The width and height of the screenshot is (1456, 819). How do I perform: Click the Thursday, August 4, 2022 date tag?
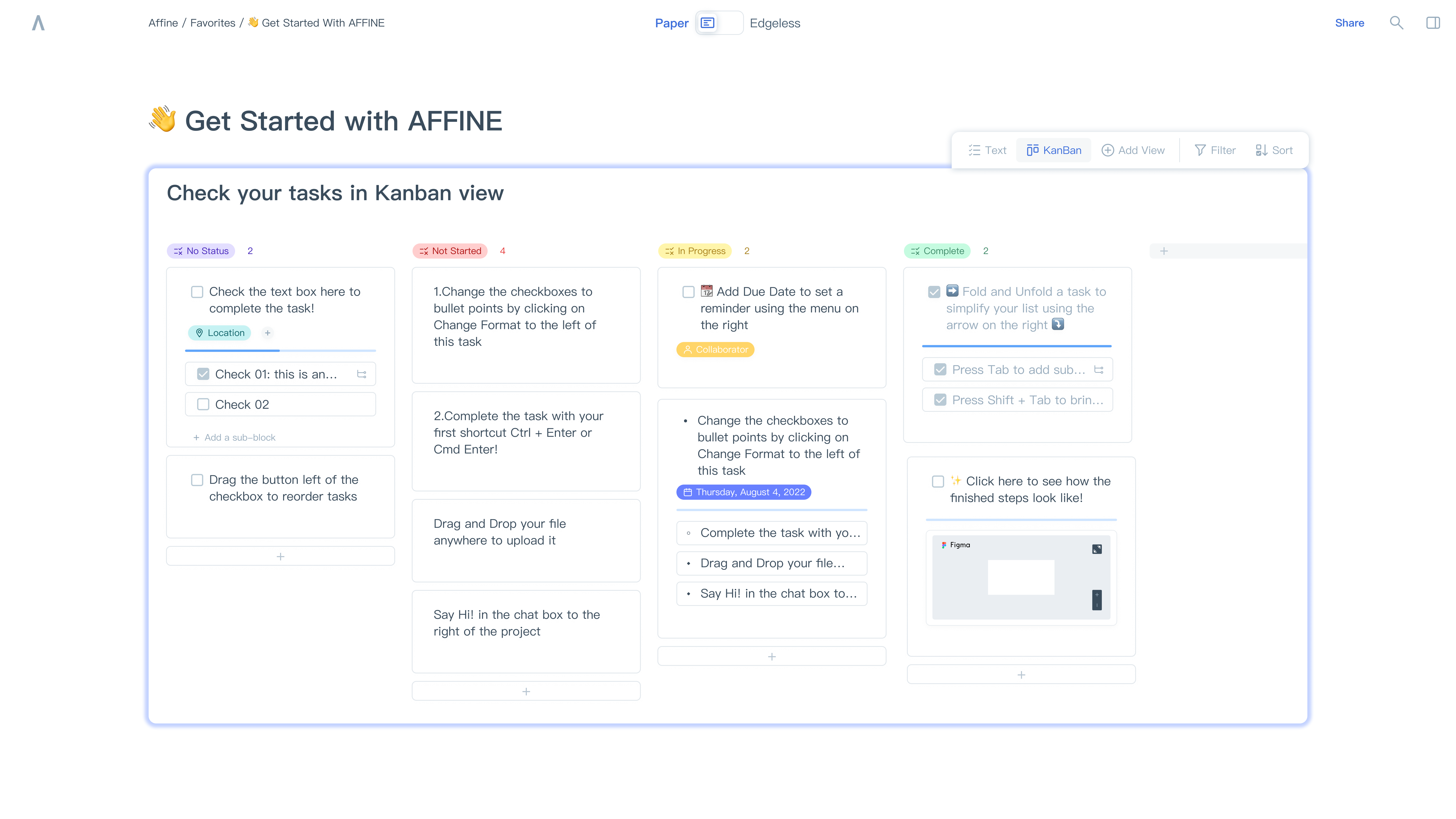tap(744, 492)
